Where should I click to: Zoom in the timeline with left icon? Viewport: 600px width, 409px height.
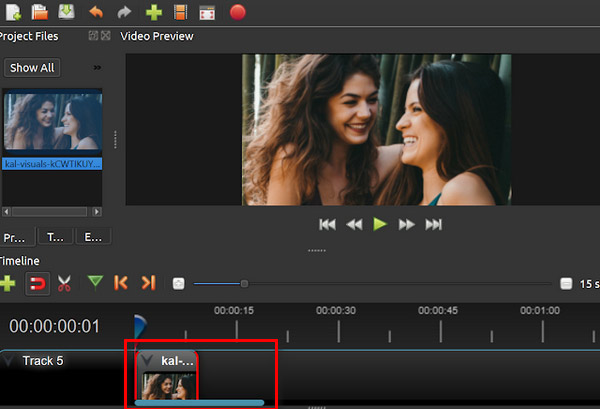(178, 284)
